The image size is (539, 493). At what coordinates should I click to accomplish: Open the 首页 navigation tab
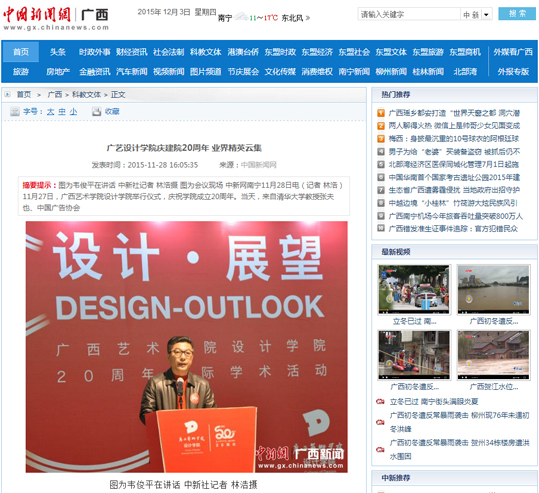(21, 52)
